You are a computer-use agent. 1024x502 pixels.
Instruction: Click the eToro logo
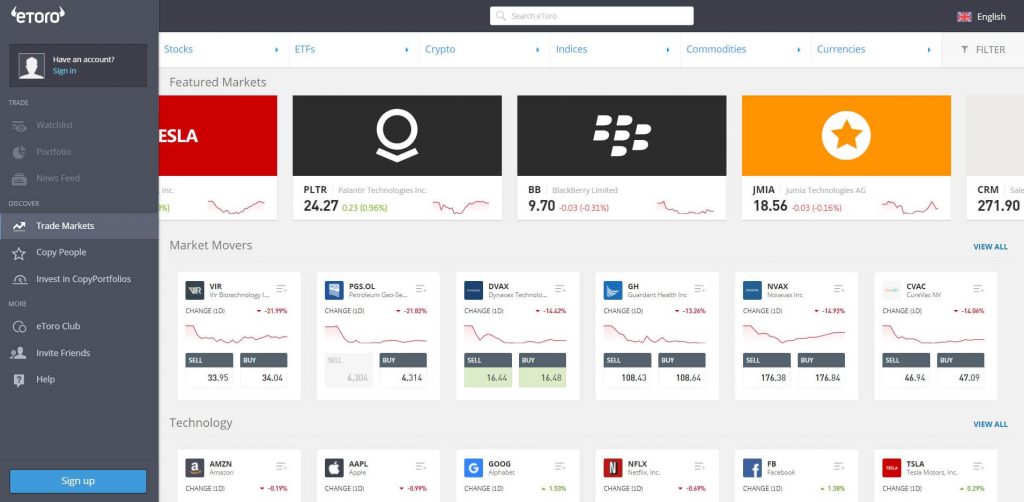pyautogui.click(x=37, y=15)
